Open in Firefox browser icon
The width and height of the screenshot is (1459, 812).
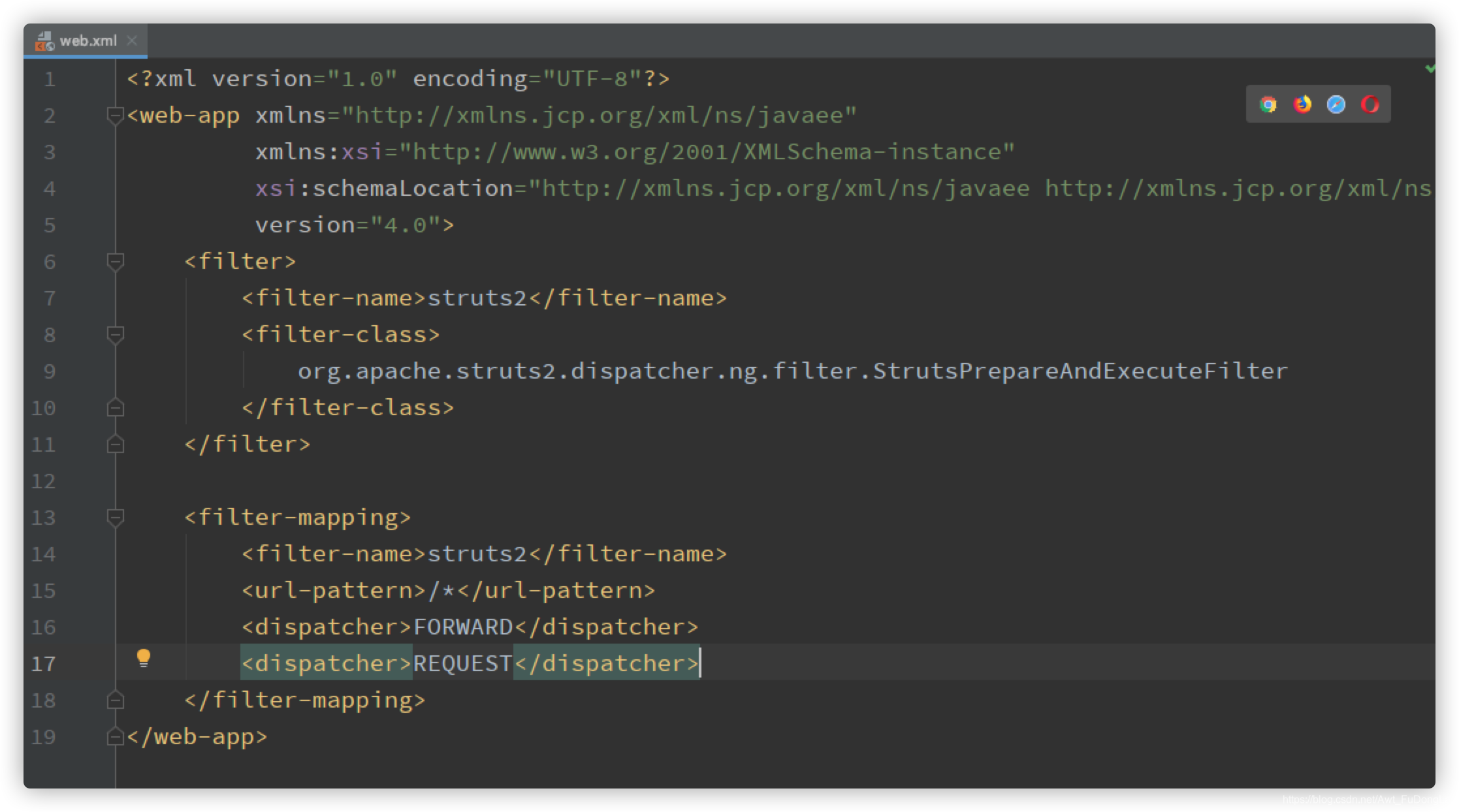(x=1302, y=104)
